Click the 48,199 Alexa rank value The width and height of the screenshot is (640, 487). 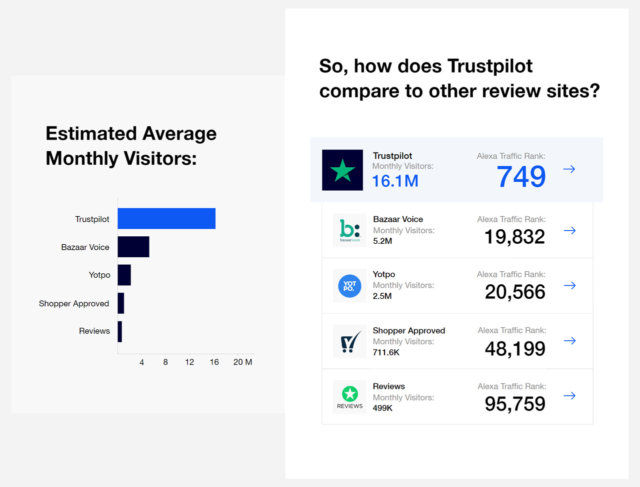(x=515, y=349)
